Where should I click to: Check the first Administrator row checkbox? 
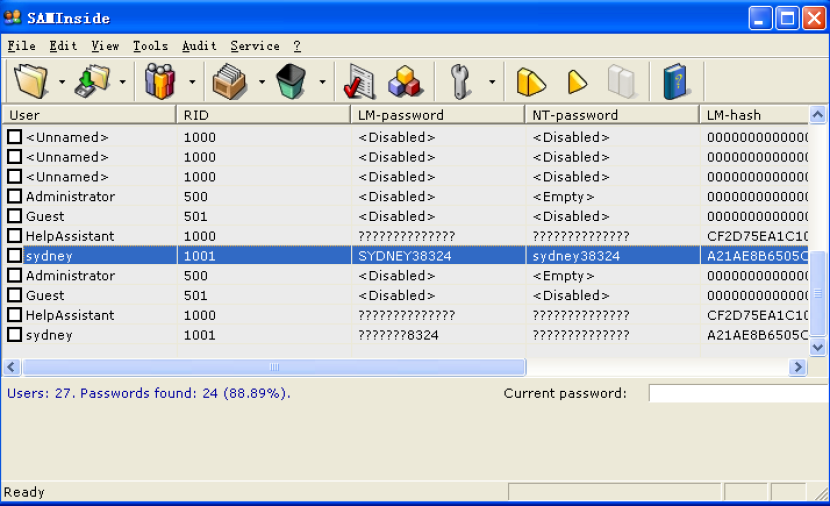pos(15,196)
